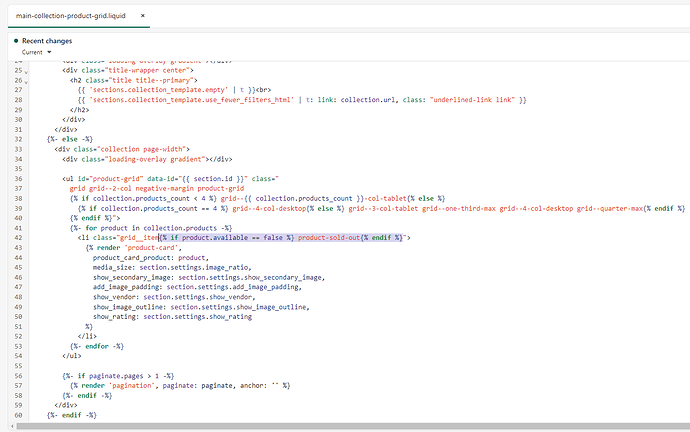Click the green Recent changes status dot
The width and height of the screenshot is (690, 432).
pyautogui.click(x=15, y=41)
